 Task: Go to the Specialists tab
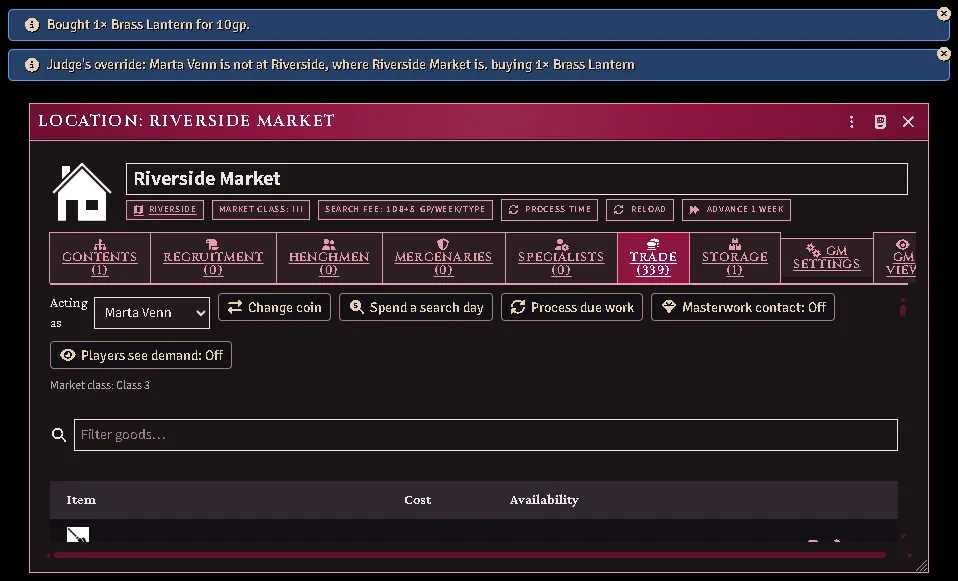pos(561,258)
